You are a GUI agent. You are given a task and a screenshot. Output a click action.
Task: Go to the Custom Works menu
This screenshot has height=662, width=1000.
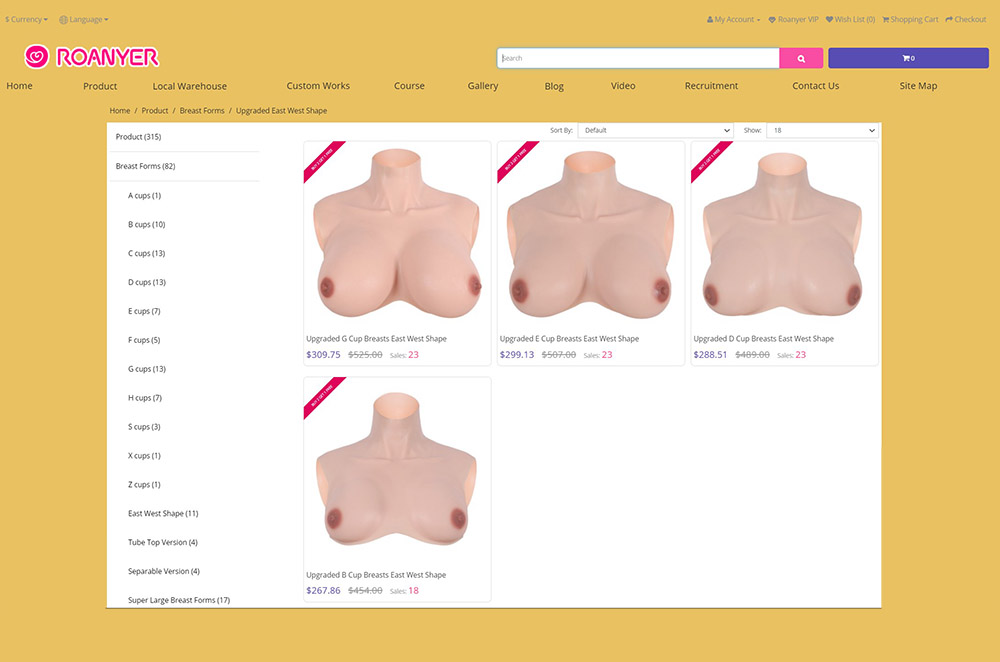coord(318,86)
